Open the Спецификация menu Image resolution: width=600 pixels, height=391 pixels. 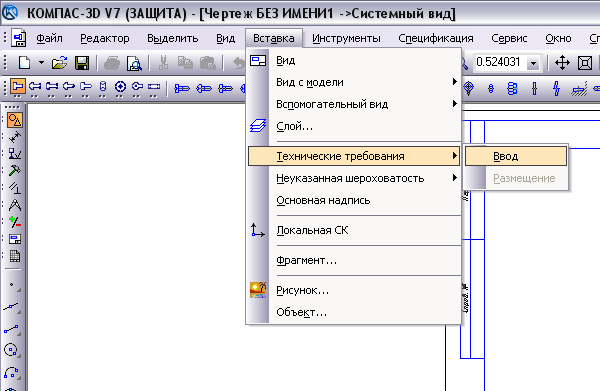[x=436, y=38]
